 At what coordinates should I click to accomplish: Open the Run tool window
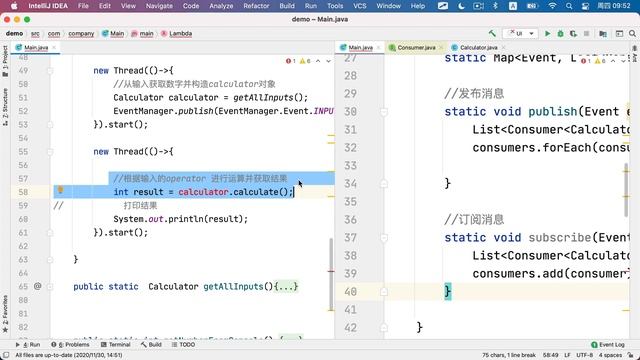tap(28, 344)
